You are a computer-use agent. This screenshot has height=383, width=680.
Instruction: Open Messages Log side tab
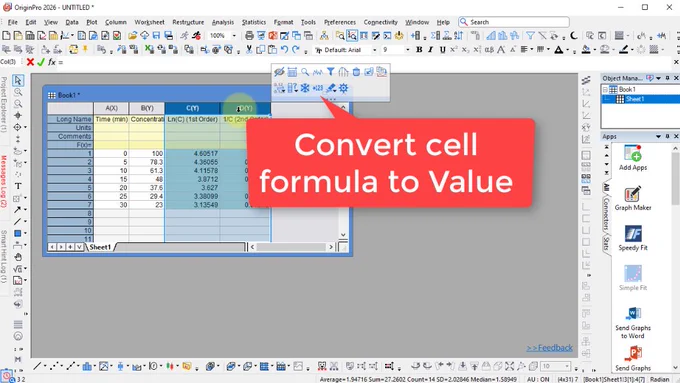[4, 181]
